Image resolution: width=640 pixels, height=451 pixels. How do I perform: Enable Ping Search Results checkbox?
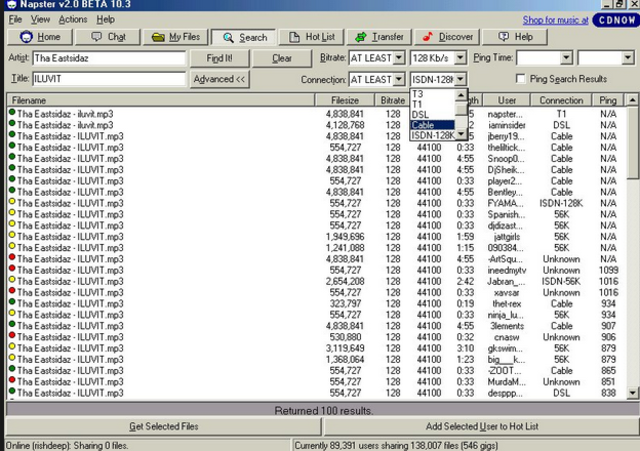click(520, 79)
